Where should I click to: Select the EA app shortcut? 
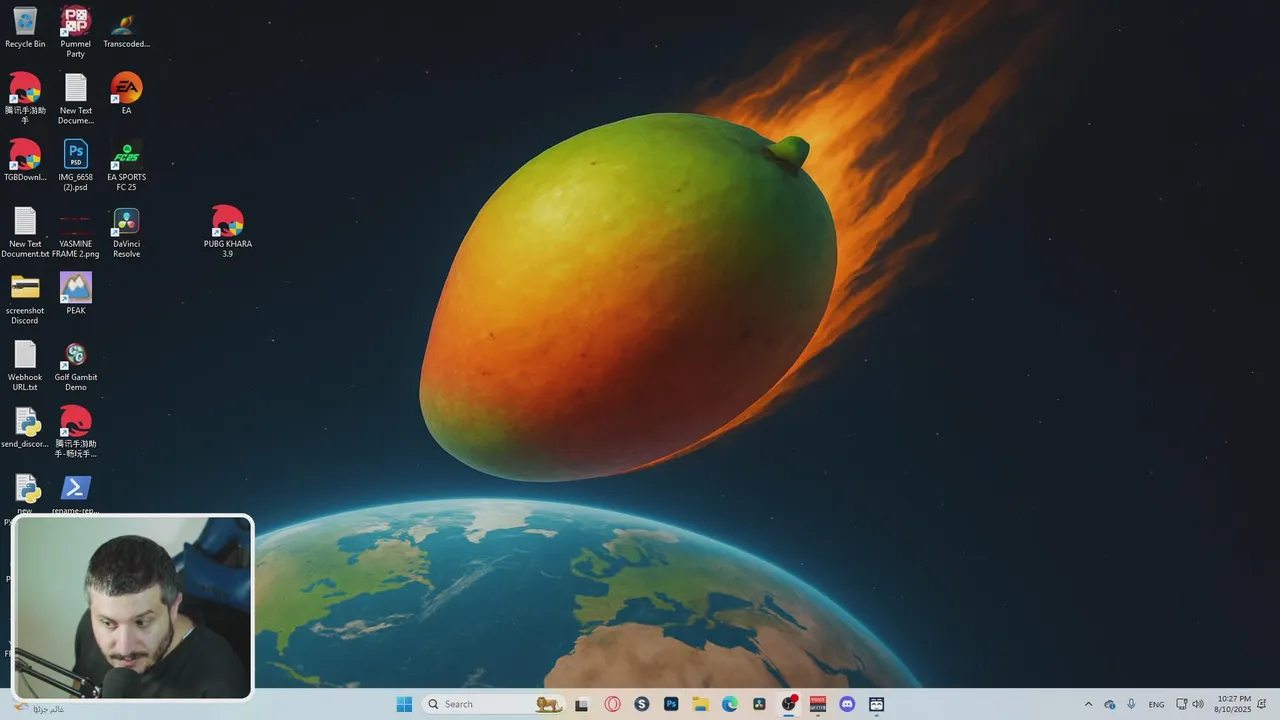[126, 94]
